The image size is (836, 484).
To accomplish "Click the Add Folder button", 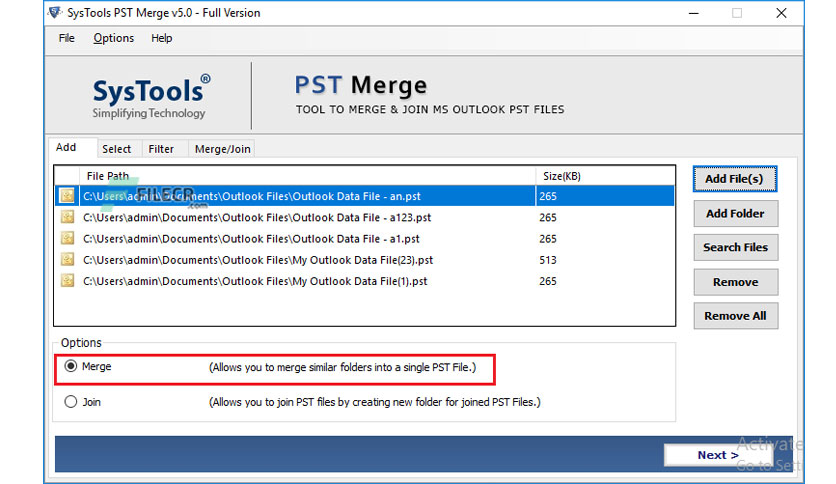I will [735, 214].
